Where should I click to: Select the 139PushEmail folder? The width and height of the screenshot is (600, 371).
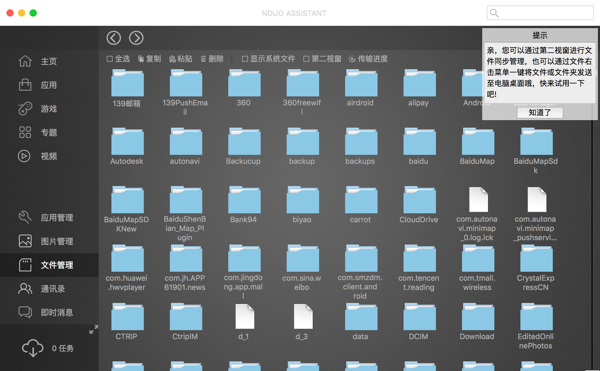click(185, 83)
